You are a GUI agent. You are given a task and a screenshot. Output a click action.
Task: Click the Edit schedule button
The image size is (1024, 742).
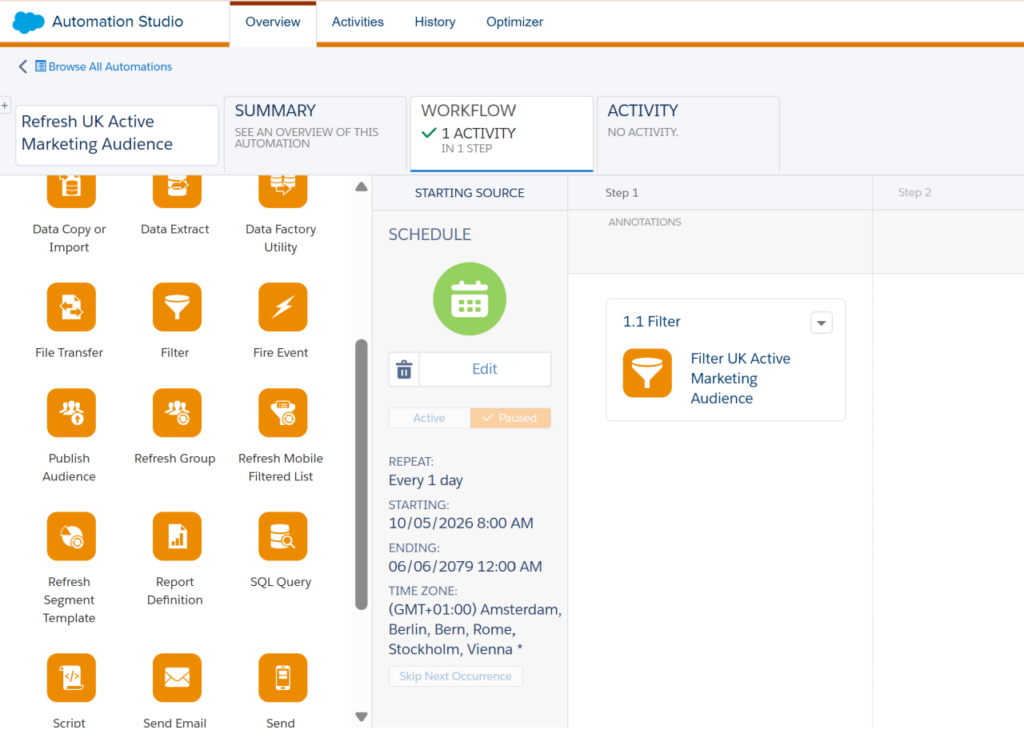click(x=485, y=369)
